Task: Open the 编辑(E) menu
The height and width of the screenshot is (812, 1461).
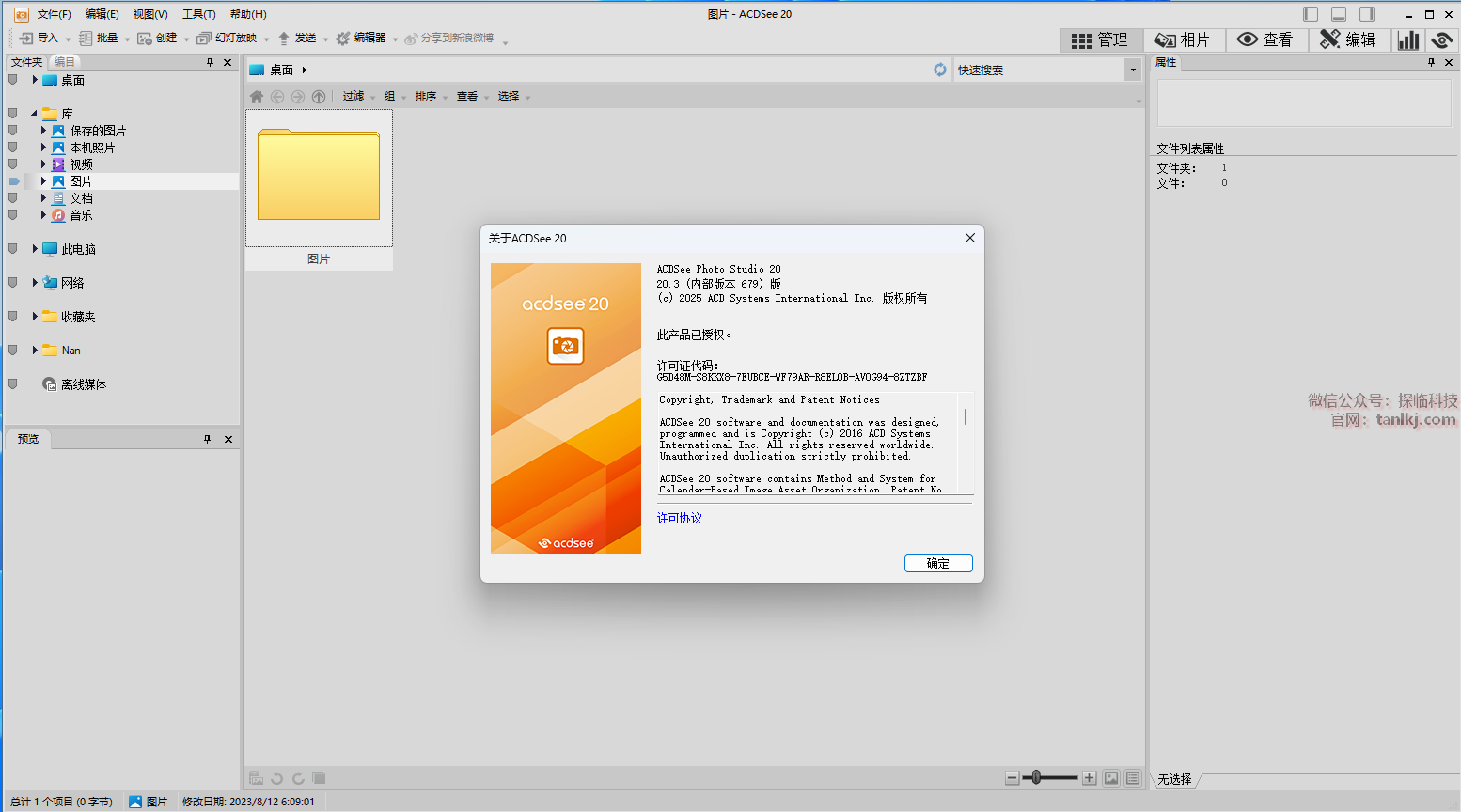Action: point(102,14)
